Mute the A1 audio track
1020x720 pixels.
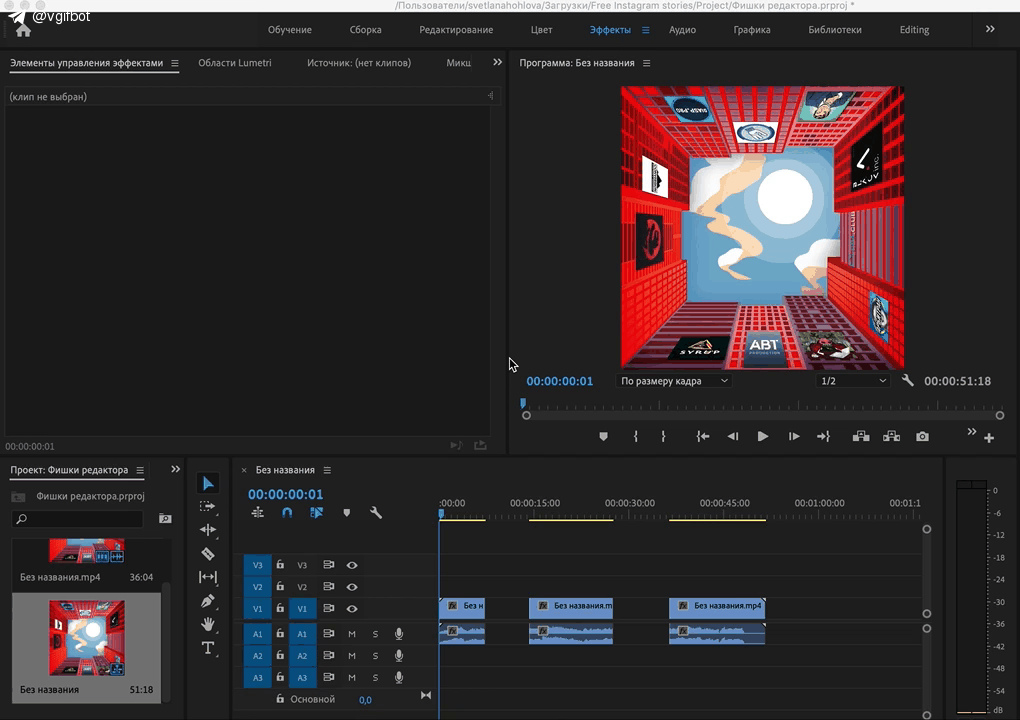pos(352,633)
